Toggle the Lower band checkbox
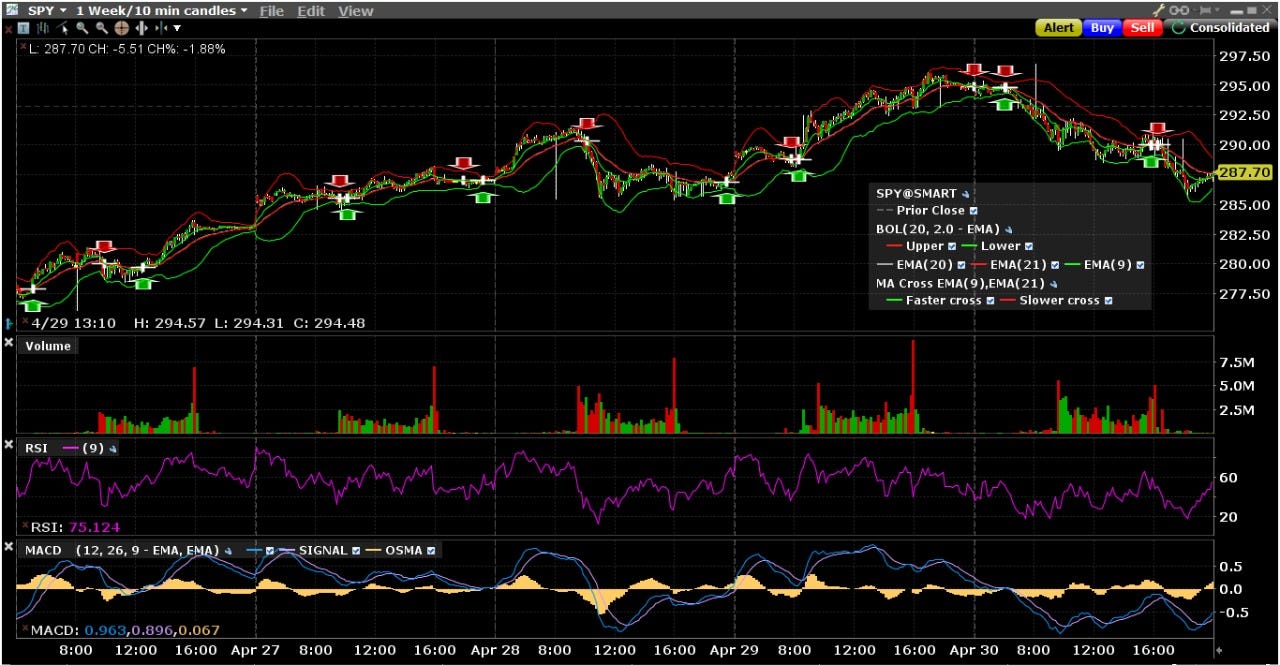1280x665 pixels. (x=1028, y=246)
